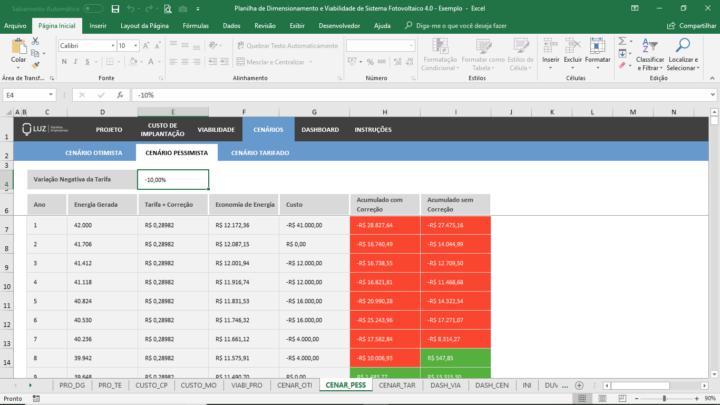Click the Compartilhar share button

691,25
